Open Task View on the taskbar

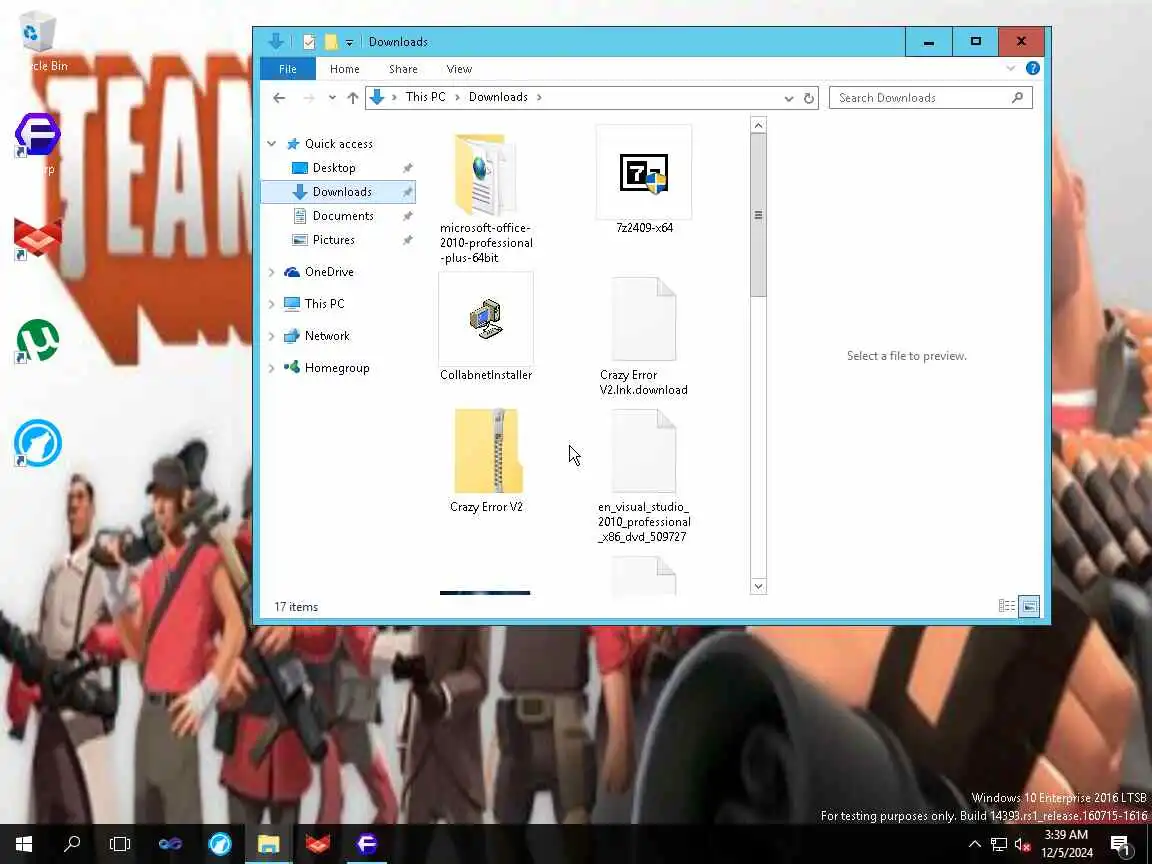click(x=120, y=843)
